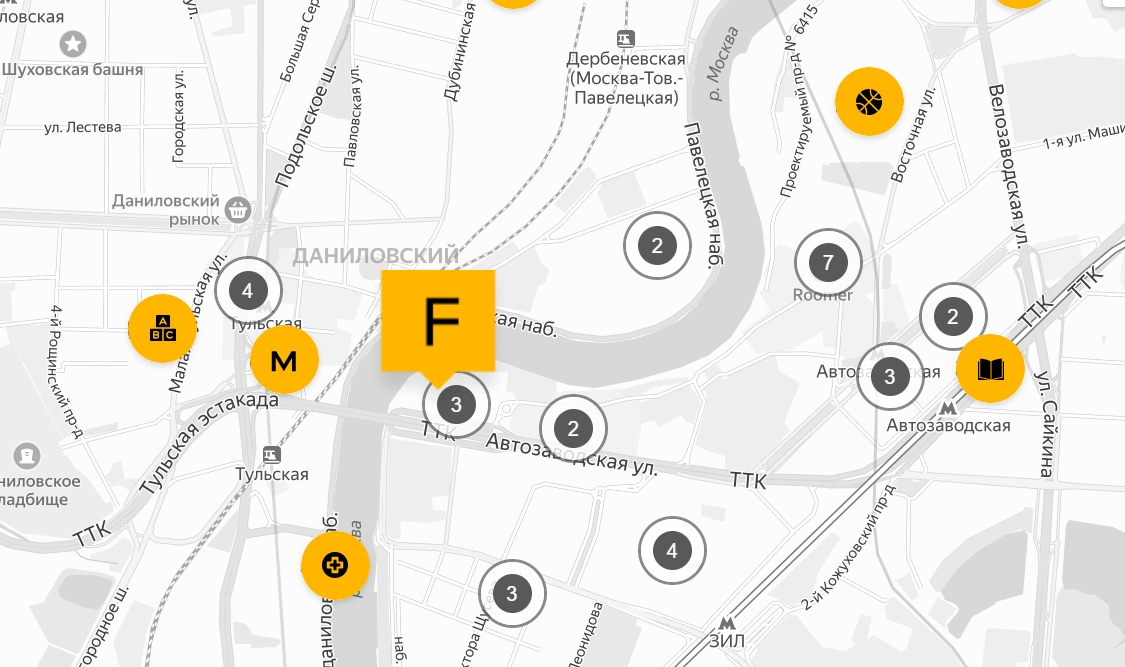Click the Шуховская башня star icon
The height and width of the screenshot is (667, 1125).
[x=72, y=44]
